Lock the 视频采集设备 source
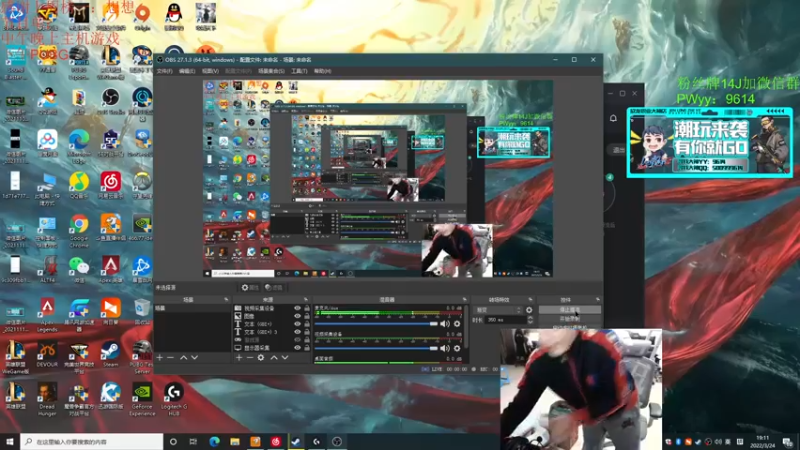The image size is (800, 450). pos(307,308)
